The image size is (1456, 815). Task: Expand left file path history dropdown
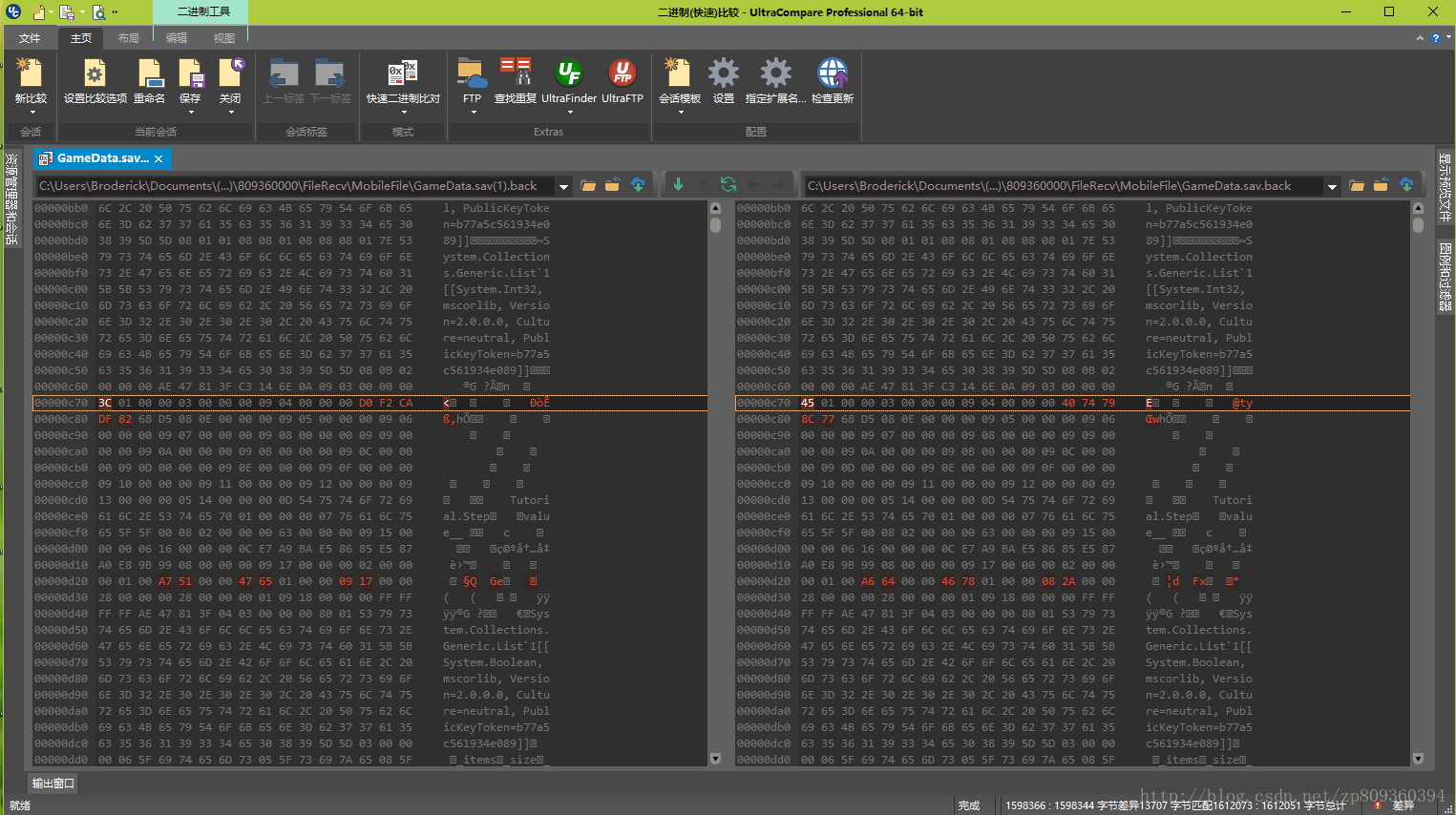pyautogui.click(x=563, y=186)
